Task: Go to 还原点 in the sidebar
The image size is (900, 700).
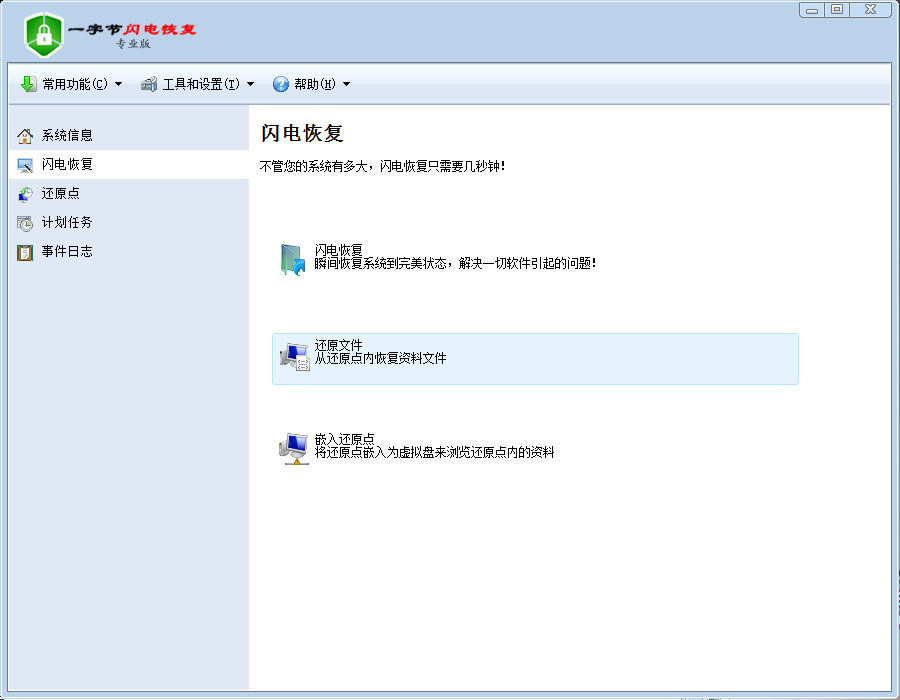Action: [129, 193]
